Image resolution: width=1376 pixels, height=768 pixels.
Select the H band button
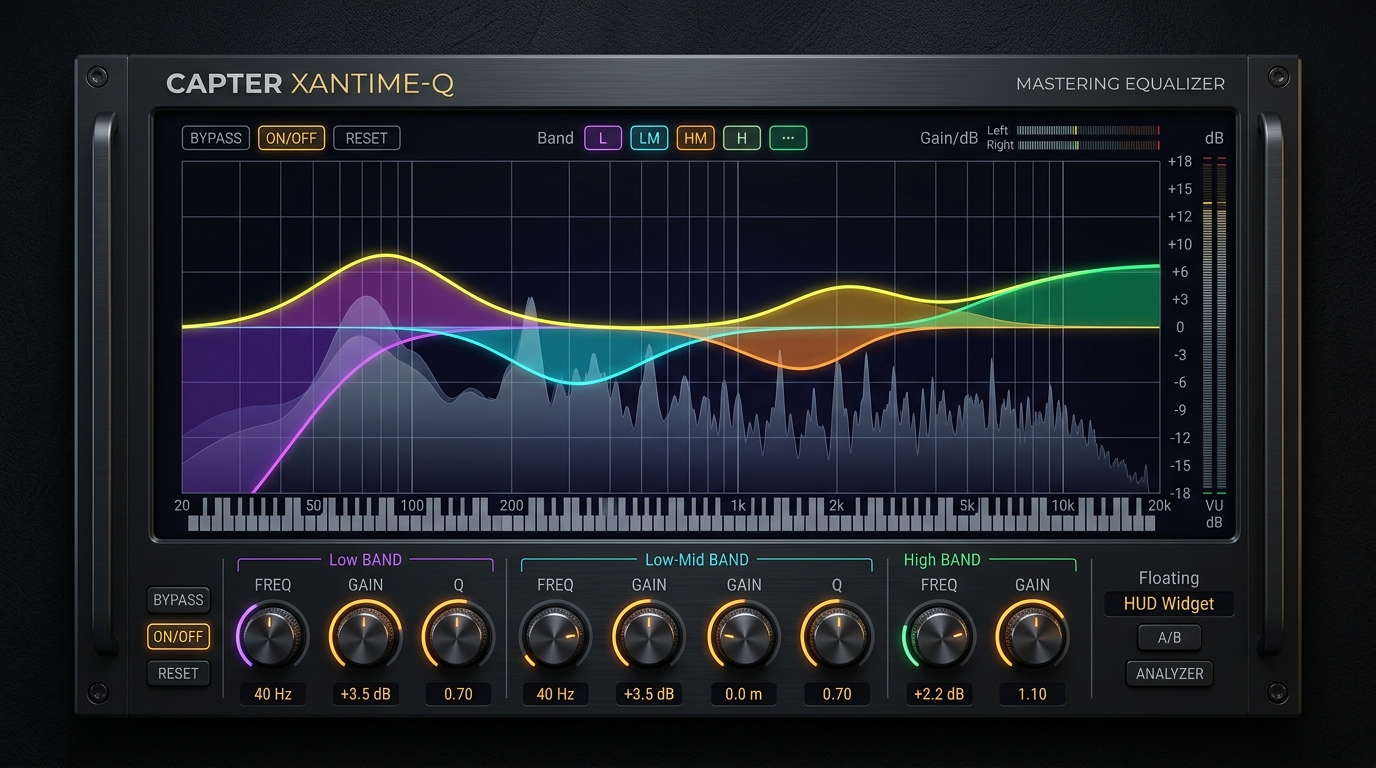click(x=742, y=138)
